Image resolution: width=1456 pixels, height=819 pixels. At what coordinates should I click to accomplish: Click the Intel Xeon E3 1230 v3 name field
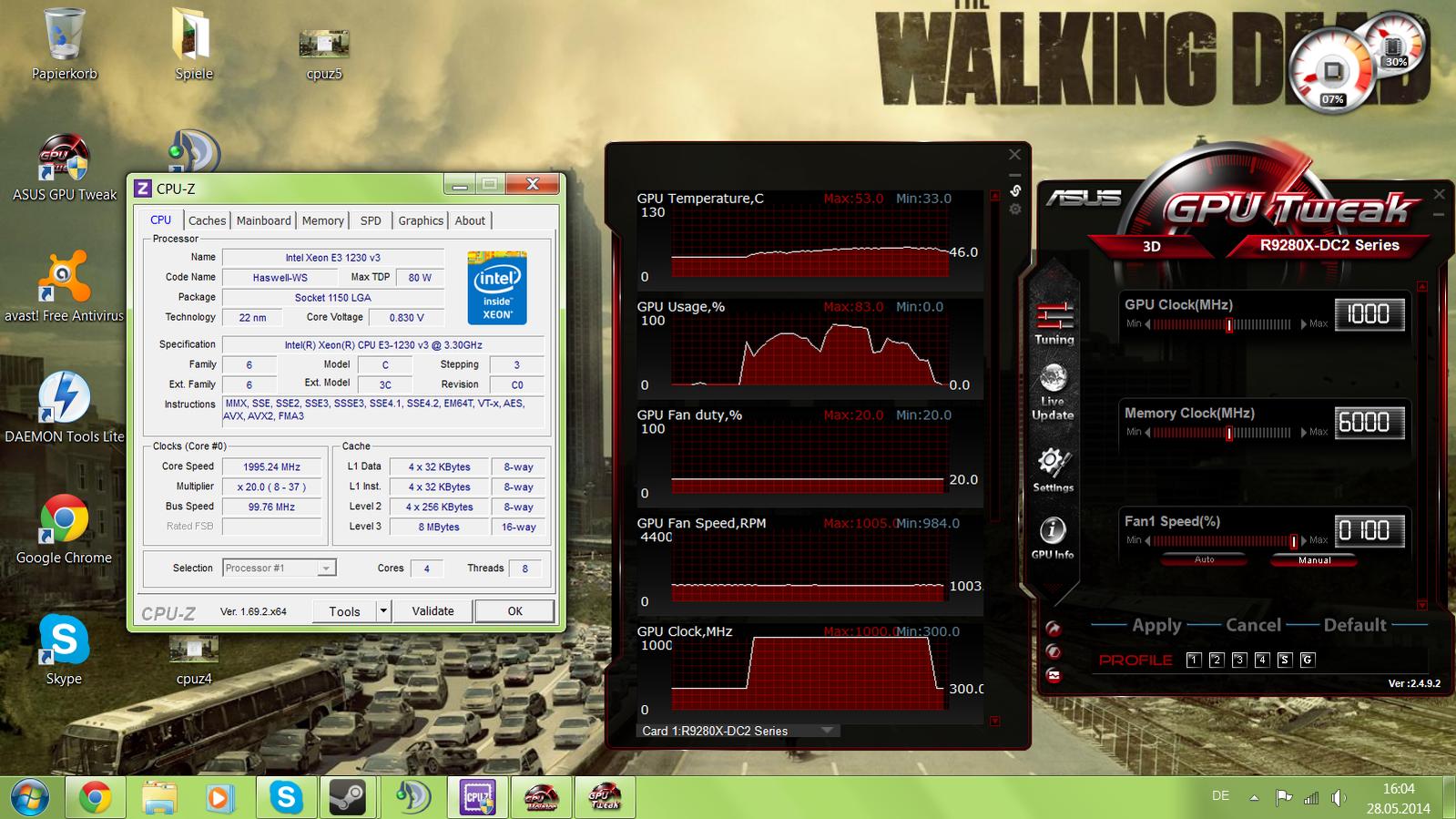click(x=333, y=258)
